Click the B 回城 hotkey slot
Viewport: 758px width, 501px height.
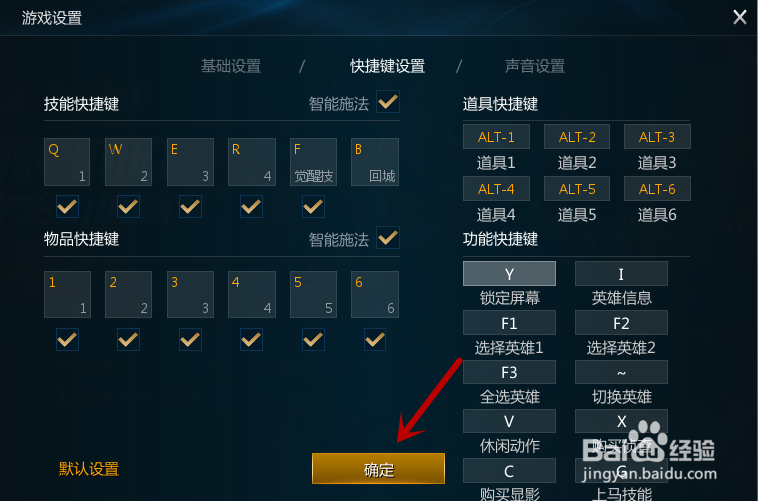pyautogui.click(x=375, y=162)
